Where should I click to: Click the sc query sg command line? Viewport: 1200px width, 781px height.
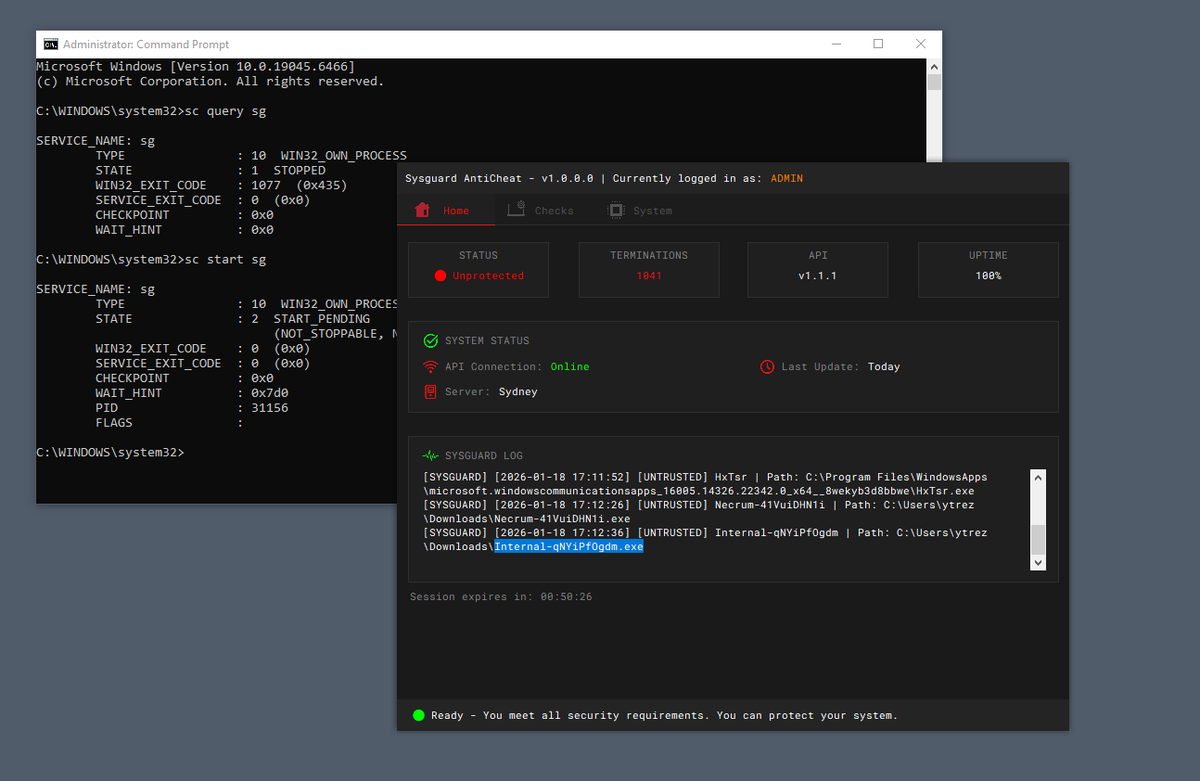click(151, 111)
